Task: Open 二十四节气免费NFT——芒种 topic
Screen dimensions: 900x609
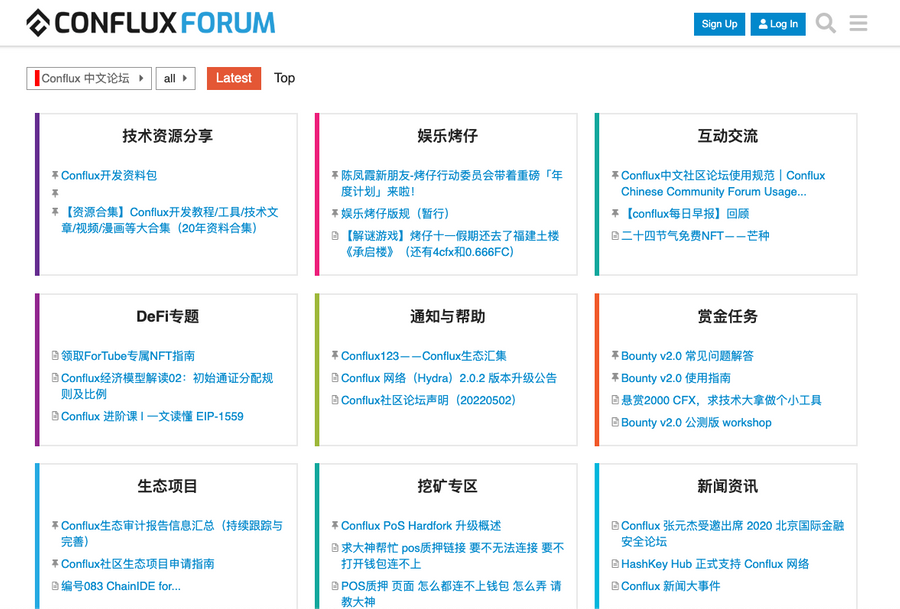Action: [695, 236]
